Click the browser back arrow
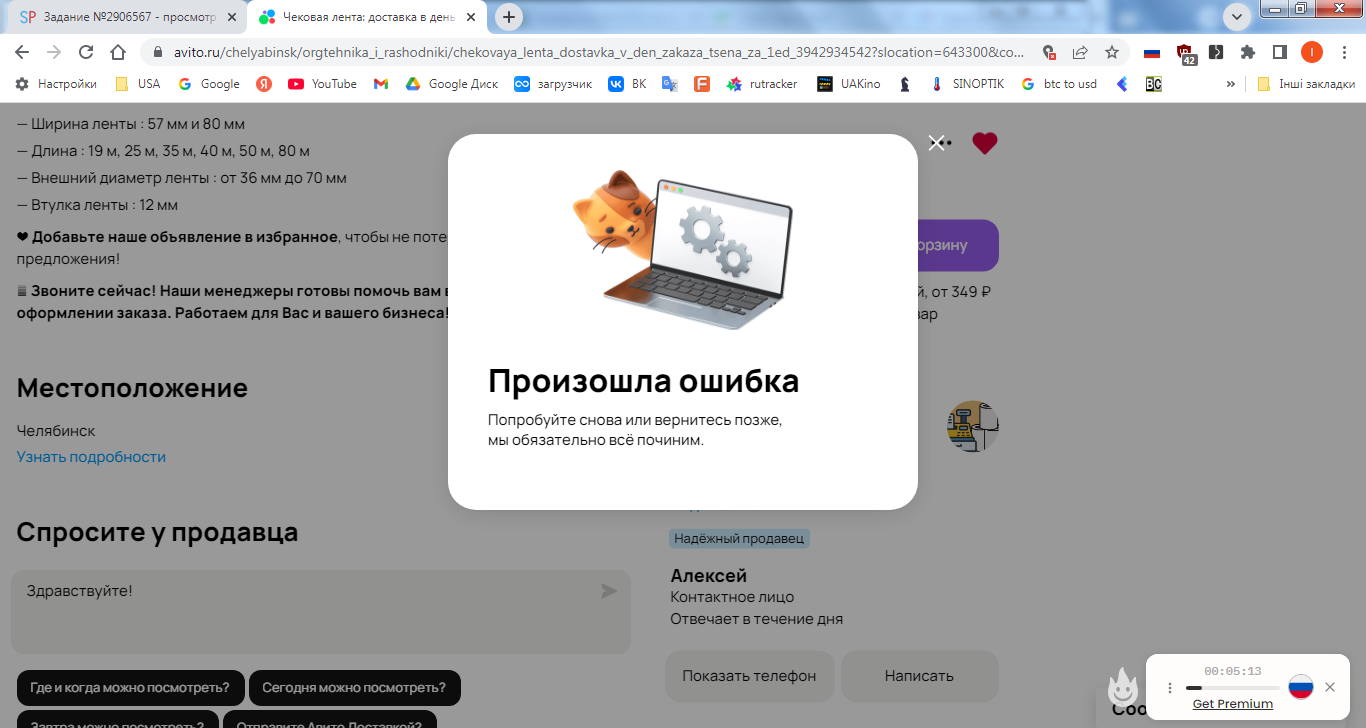The image size is (1366, 728). click(x=22, y=52)
